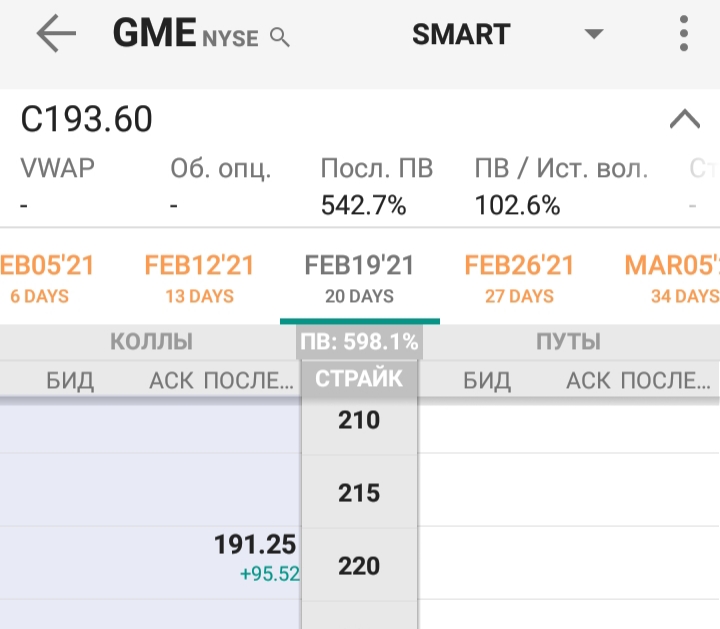The width and height of the screenshot is (720, 629).
Task: Tap calls cell in 215 row
Action: click(x=150, y=490)
